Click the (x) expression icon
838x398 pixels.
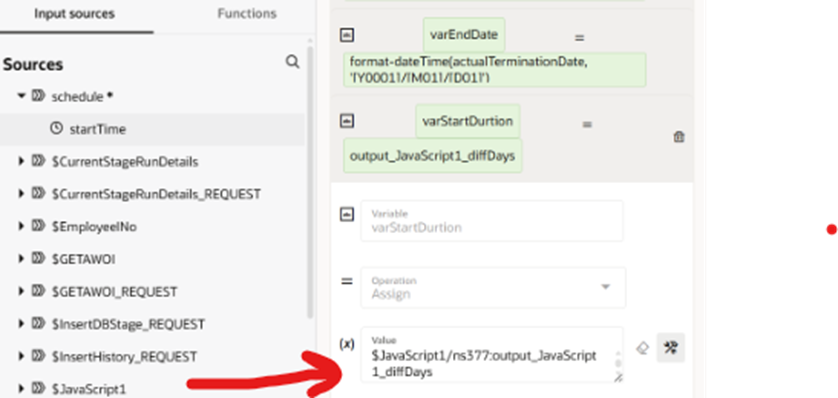point(347,345)
